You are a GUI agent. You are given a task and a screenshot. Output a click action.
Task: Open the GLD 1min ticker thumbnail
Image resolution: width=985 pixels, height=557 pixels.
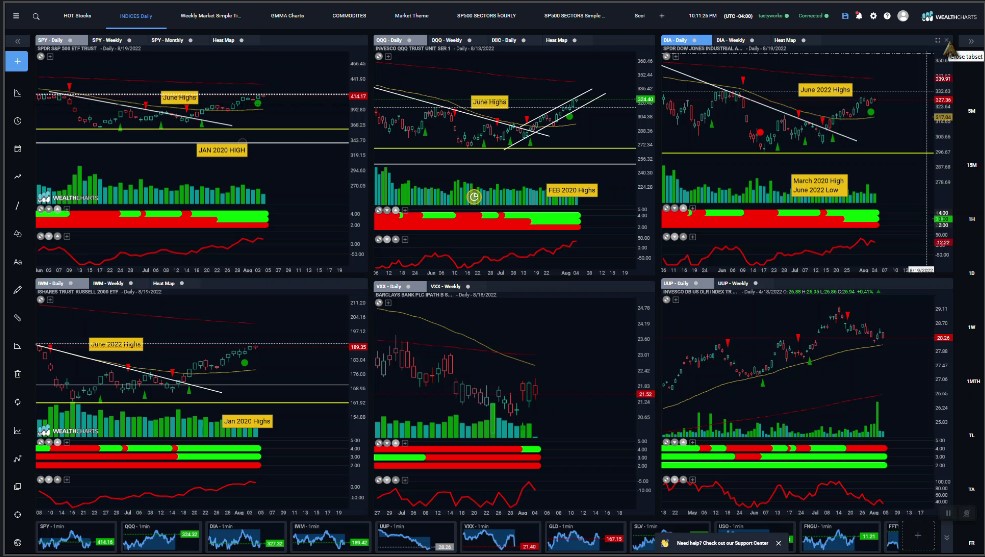click(584, 538)
